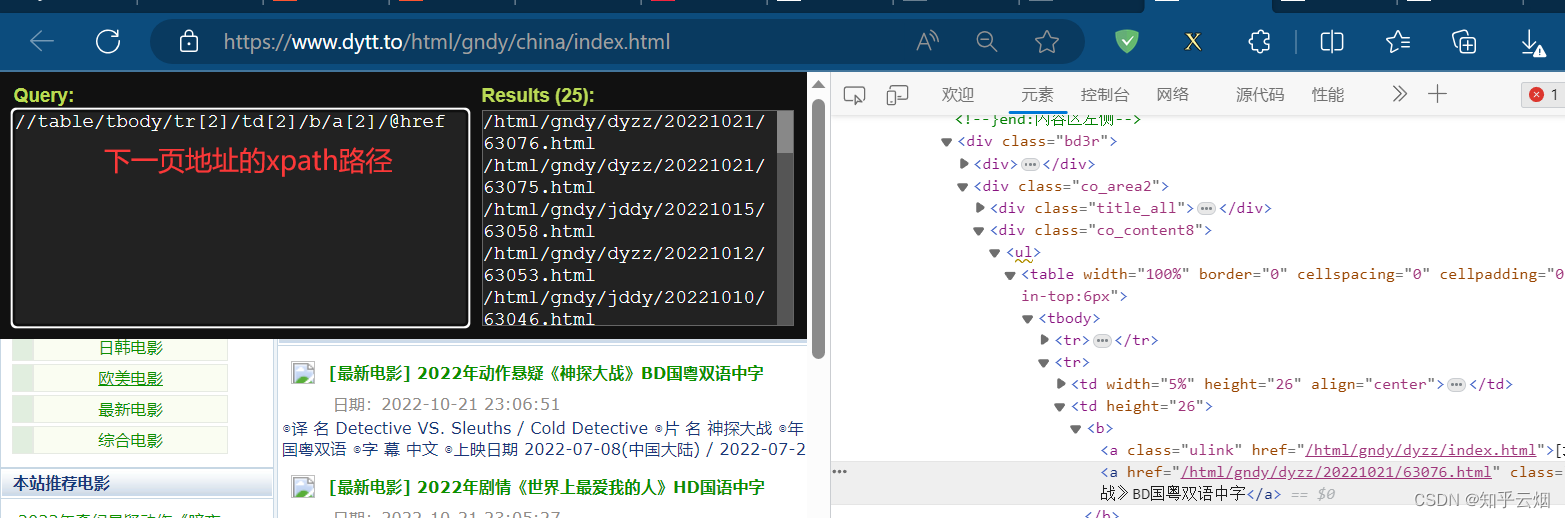Select result line 63053.html in Results
This screenshot has height=518, width=1565.
click(x=539, y=275)
